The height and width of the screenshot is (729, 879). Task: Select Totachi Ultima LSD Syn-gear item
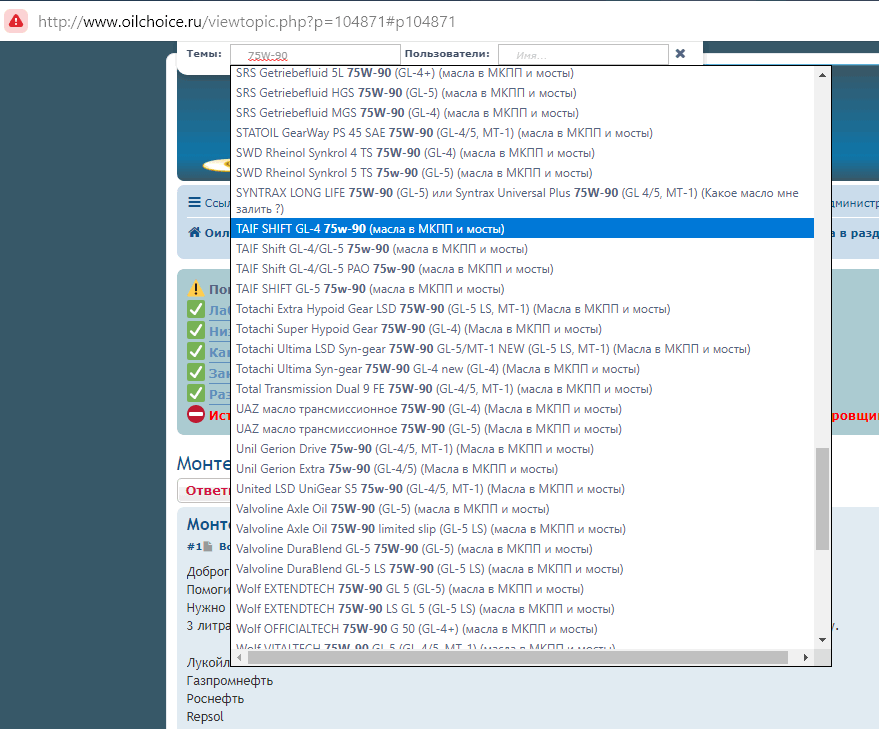click(522, 349)
